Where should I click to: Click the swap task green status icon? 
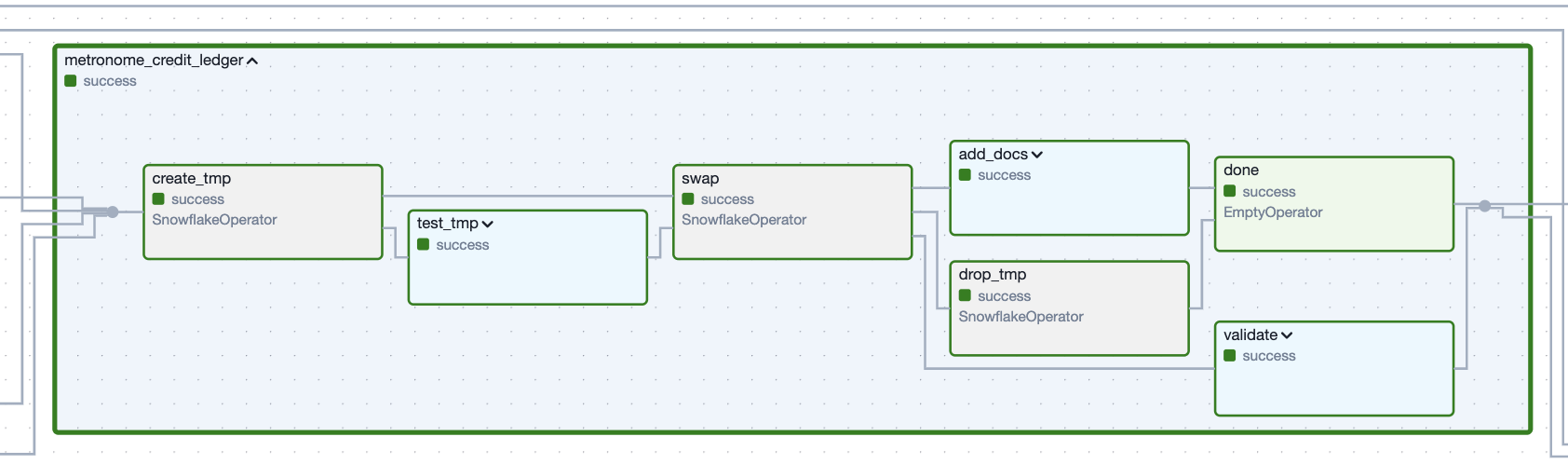(x=688, y=199)
